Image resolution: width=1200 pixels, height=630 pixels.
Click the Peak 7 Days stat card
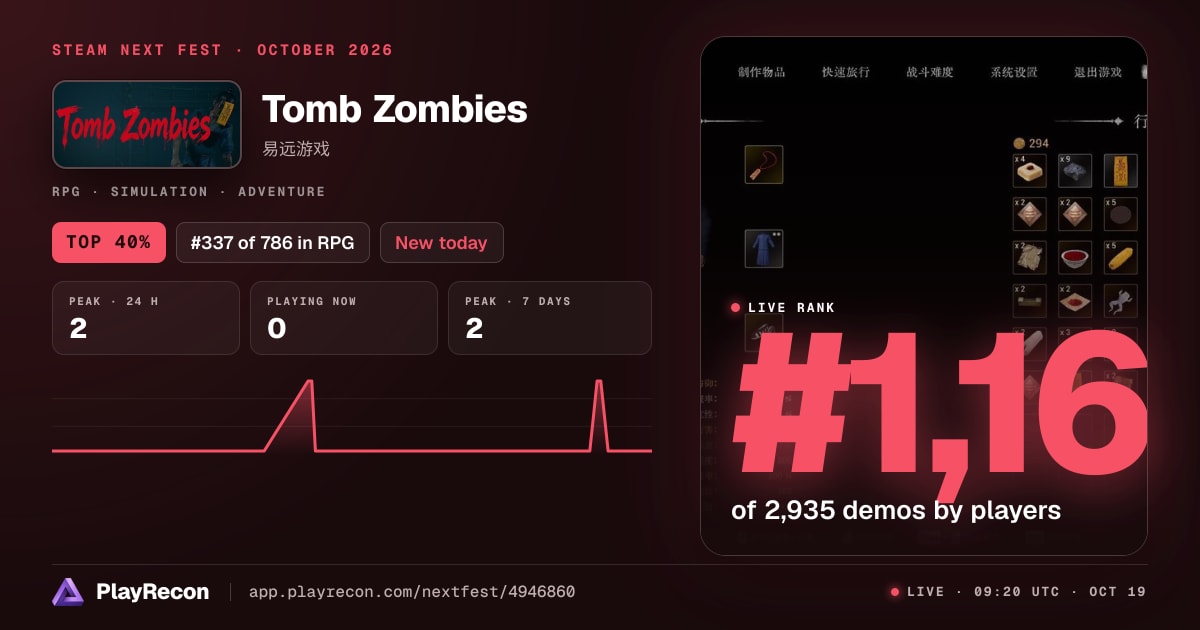coord(550,318)
